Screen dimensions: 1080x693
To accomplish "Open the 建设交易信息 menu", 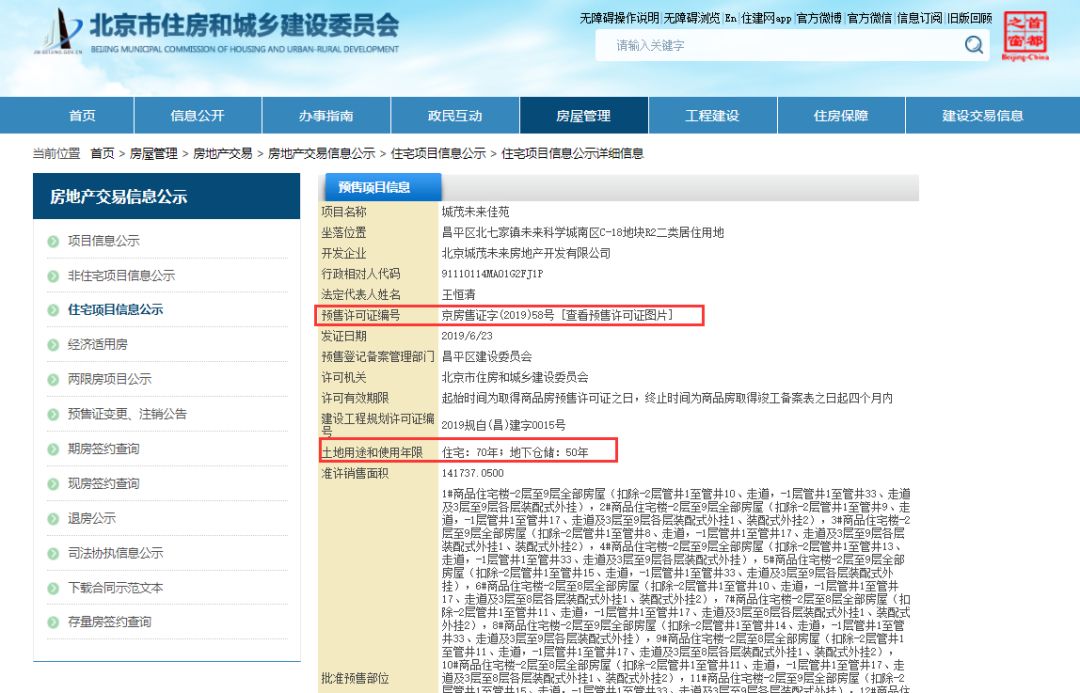I will (x=984, y=115).
